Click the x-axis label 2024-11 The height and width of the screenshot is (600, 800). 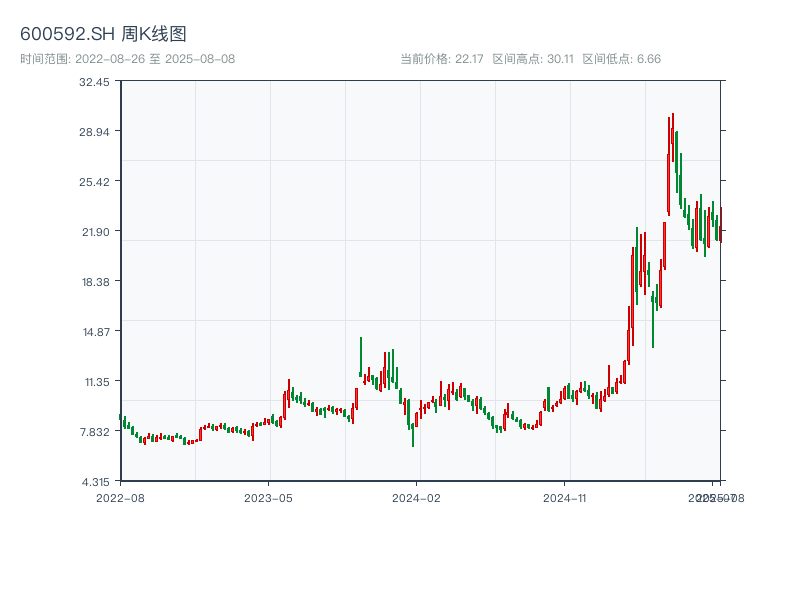coord(564,498)
